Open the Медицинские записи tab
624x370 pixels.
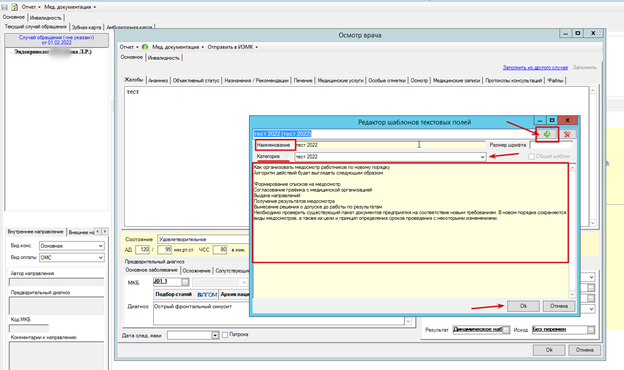coord(456,80)
